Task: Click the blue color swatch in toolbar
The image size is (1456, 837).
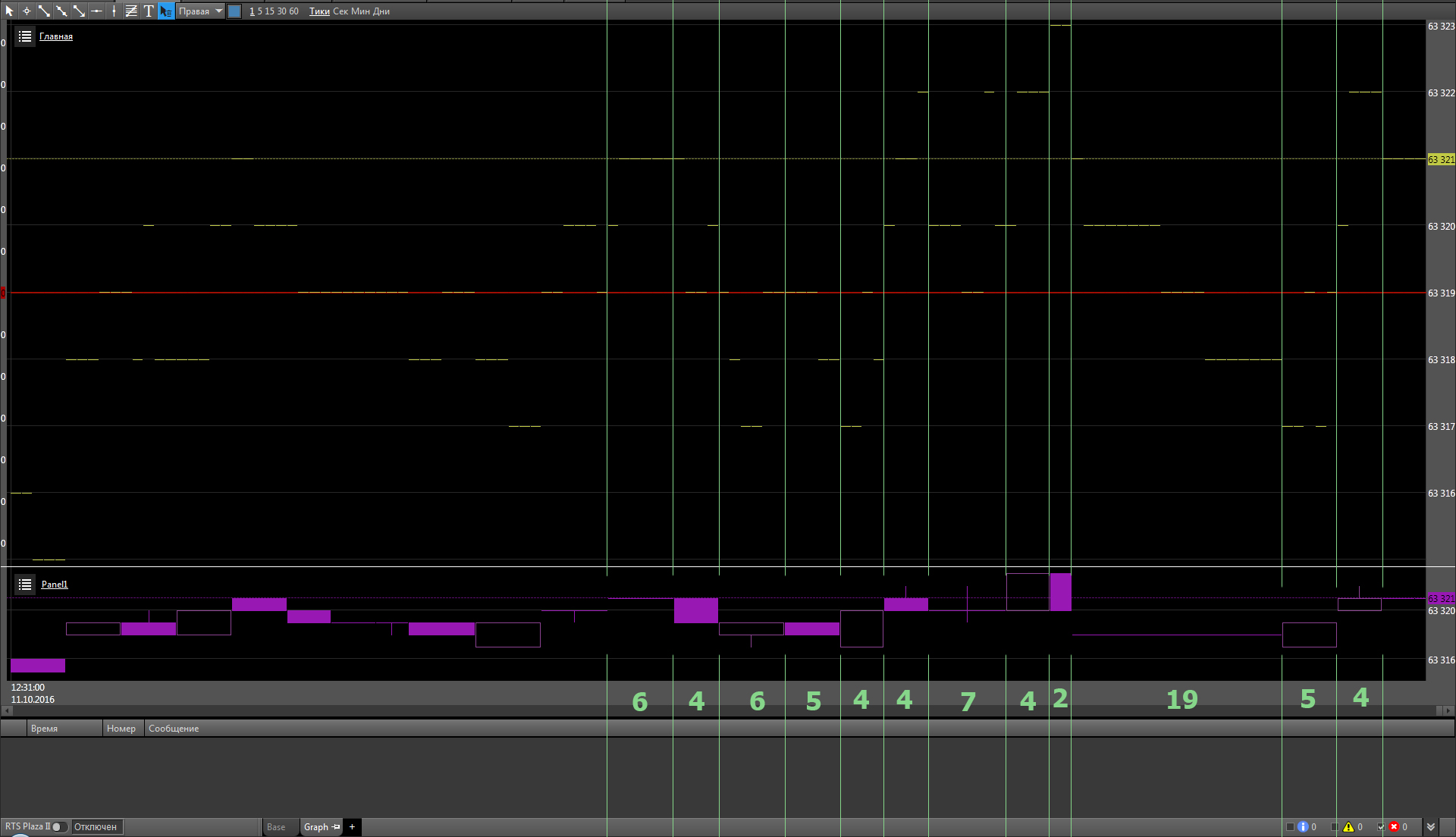Action: (234, 11)
